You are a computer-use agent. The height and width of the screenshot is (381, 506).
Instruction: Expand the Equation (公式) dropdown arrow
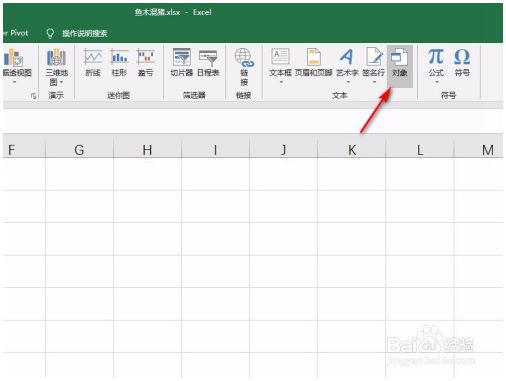tap(437, 82)
